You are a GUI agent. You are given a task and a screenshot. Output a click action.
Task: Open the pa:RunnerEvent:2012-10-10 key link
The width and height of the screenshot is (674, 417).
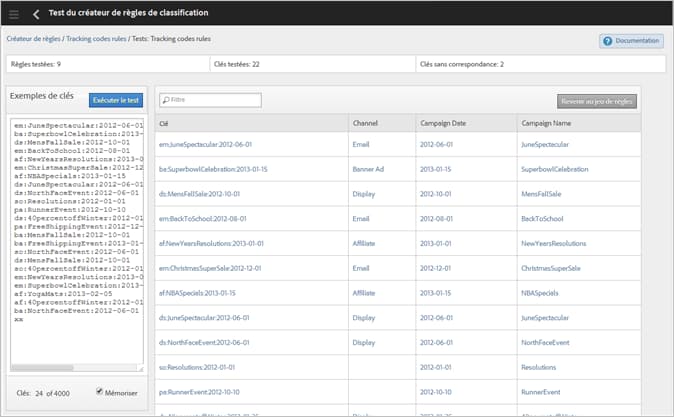point(199,392)
